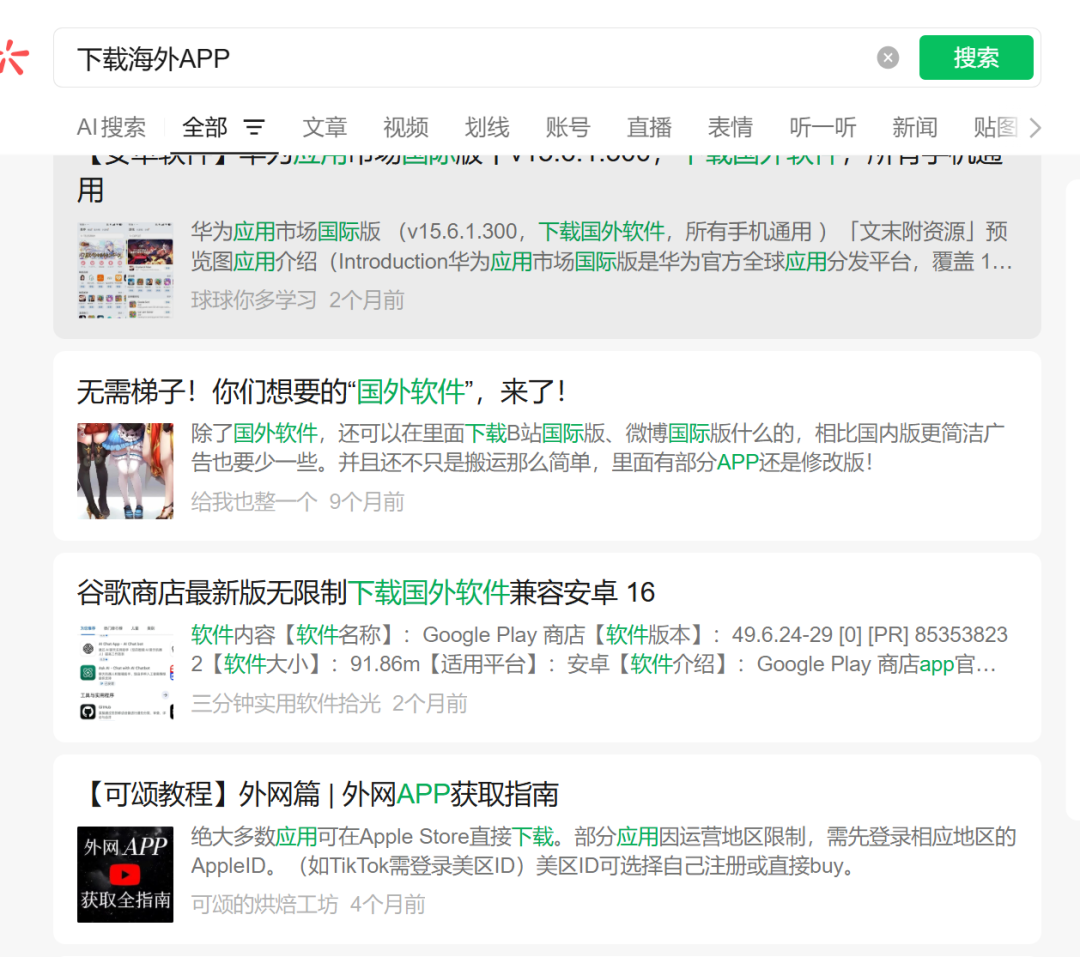Screen dimensions: 1080x957
Task: Open the description mentioning B站国际版
Action: coord(598,448)
